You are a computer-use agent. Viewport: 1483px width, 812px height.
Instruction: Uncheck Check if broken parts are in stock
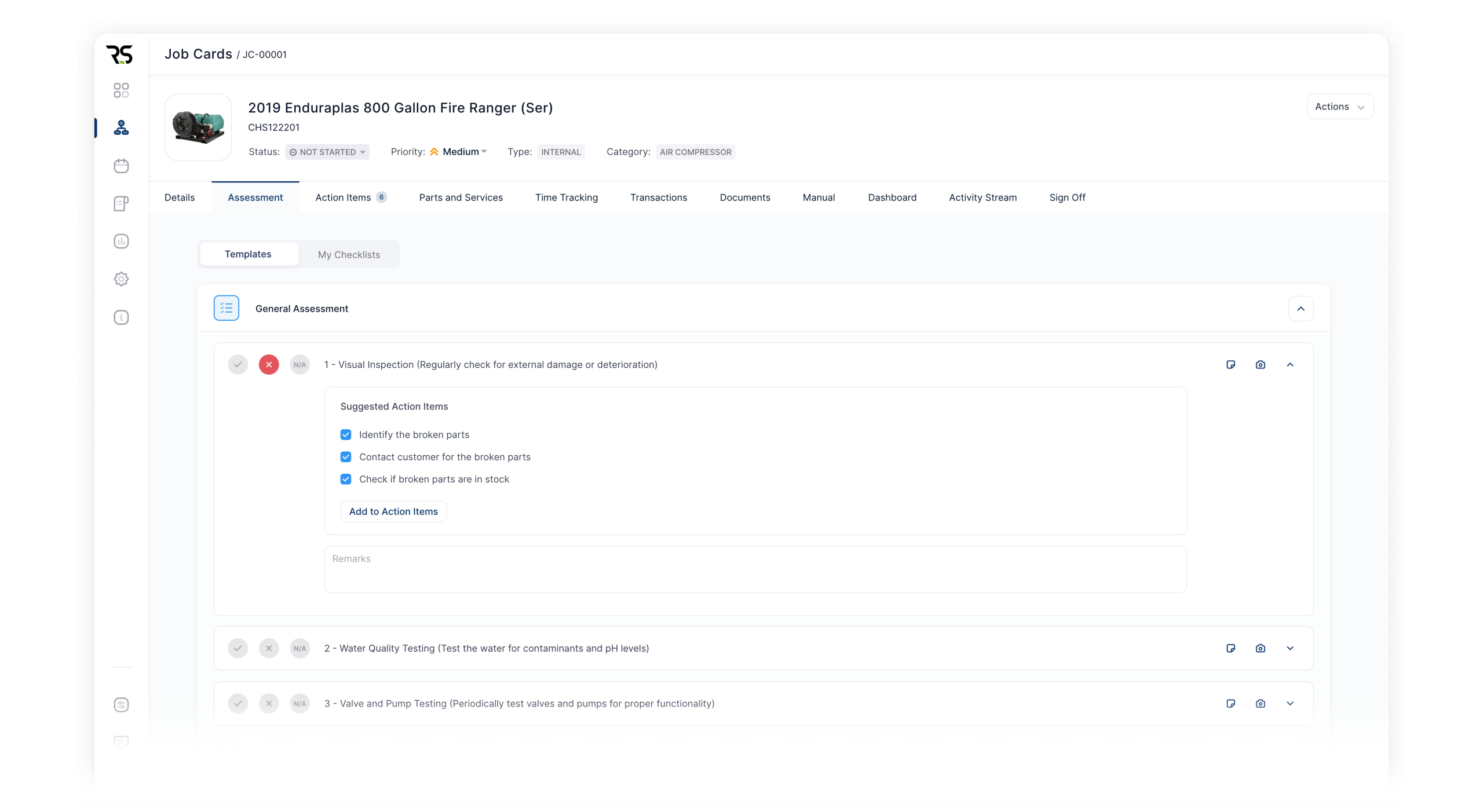[346, 479]
